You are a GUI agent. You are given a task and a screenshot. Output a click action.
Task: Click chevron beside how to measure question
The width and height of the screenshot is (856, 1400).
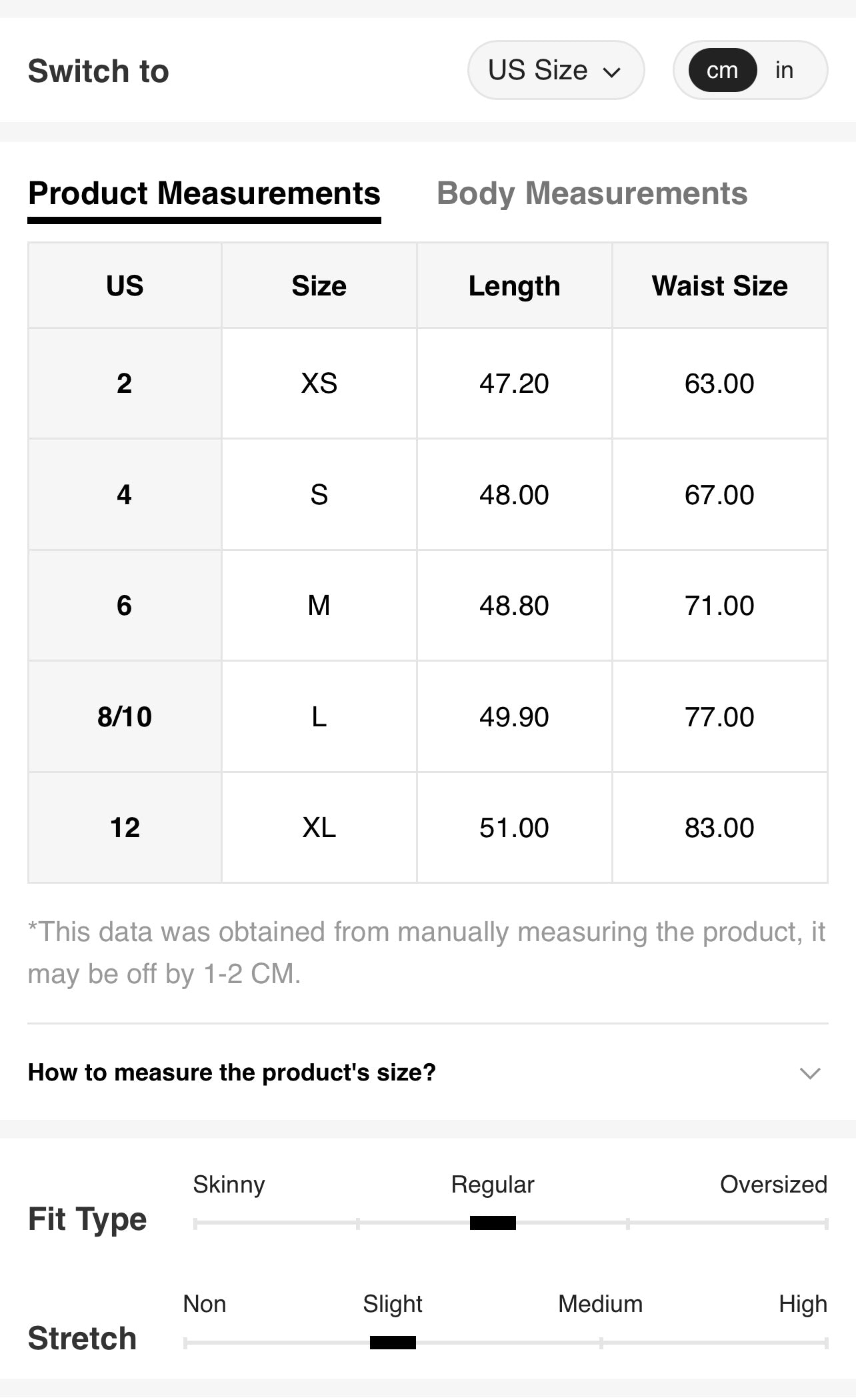click(x=810, y=1073)
